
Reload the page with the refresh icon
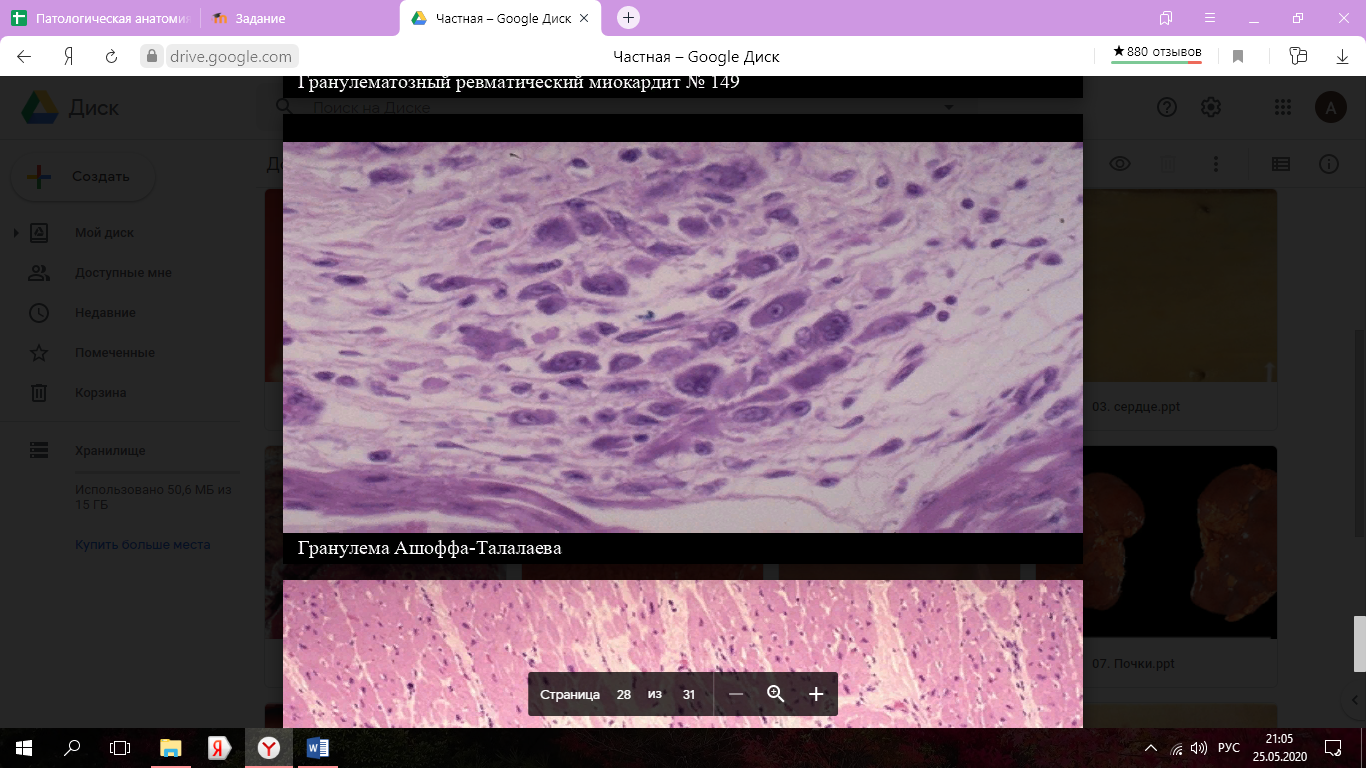click(112, 57)
